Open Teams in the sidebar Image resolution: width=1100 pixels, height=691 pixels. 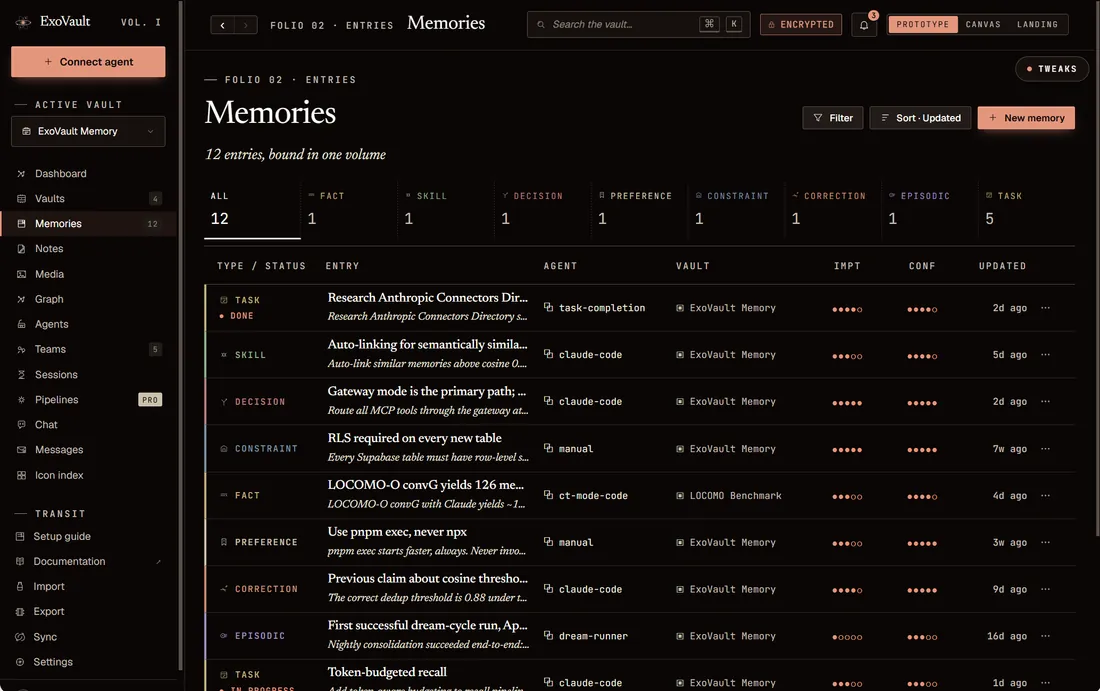(x=88, y=349)
